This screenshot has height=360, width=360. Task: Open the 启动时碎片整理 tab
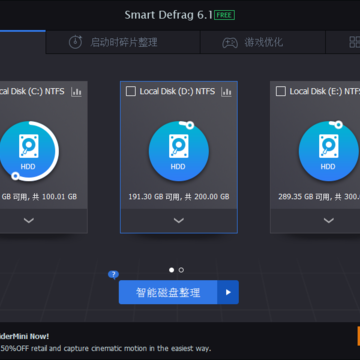[x=123, y=42]
